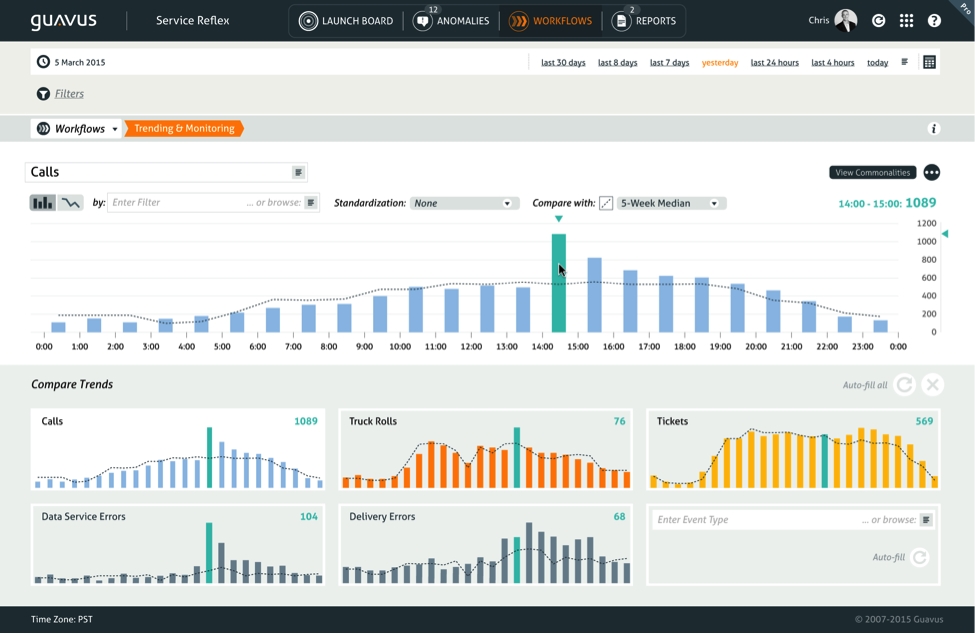Click the View Commonalities button

click(872, 173)
